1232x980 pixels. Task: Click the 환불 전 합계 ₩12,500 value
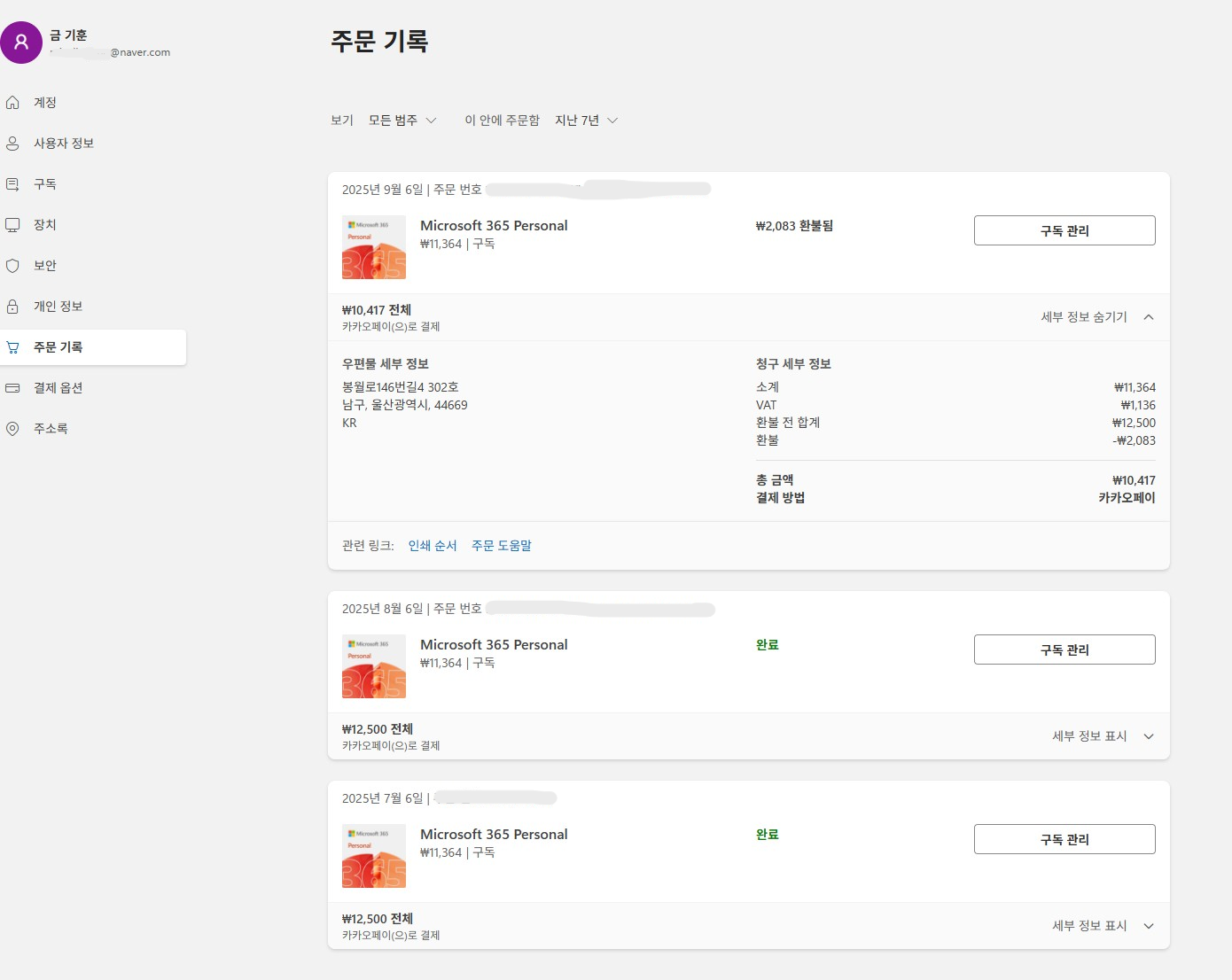tap(1134, 423)
